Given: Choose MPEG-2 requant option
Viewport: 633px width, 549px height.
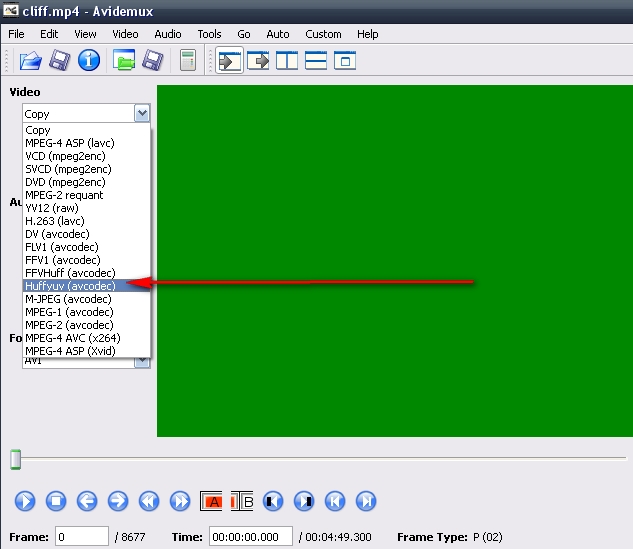Looking at the screenshot, I should tap(87, 195).
